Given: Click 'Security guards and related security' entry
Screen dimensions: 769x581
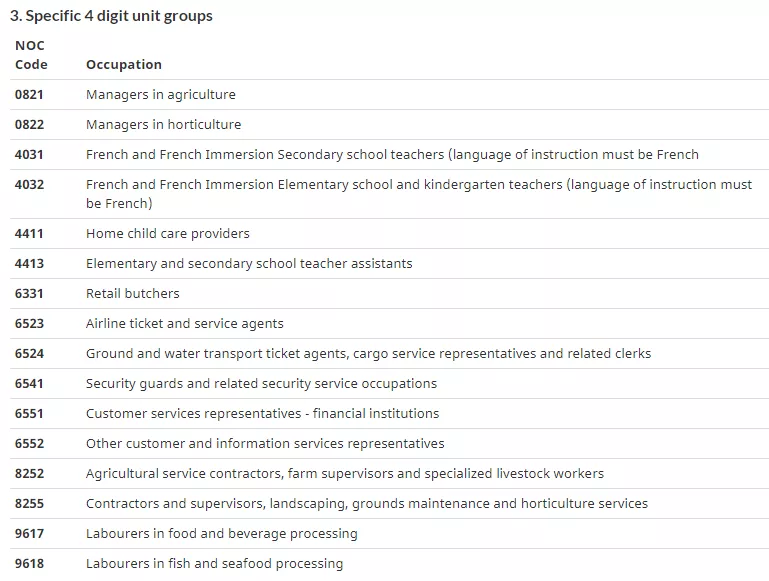Looking at the screenshot, I should point(261,383).
